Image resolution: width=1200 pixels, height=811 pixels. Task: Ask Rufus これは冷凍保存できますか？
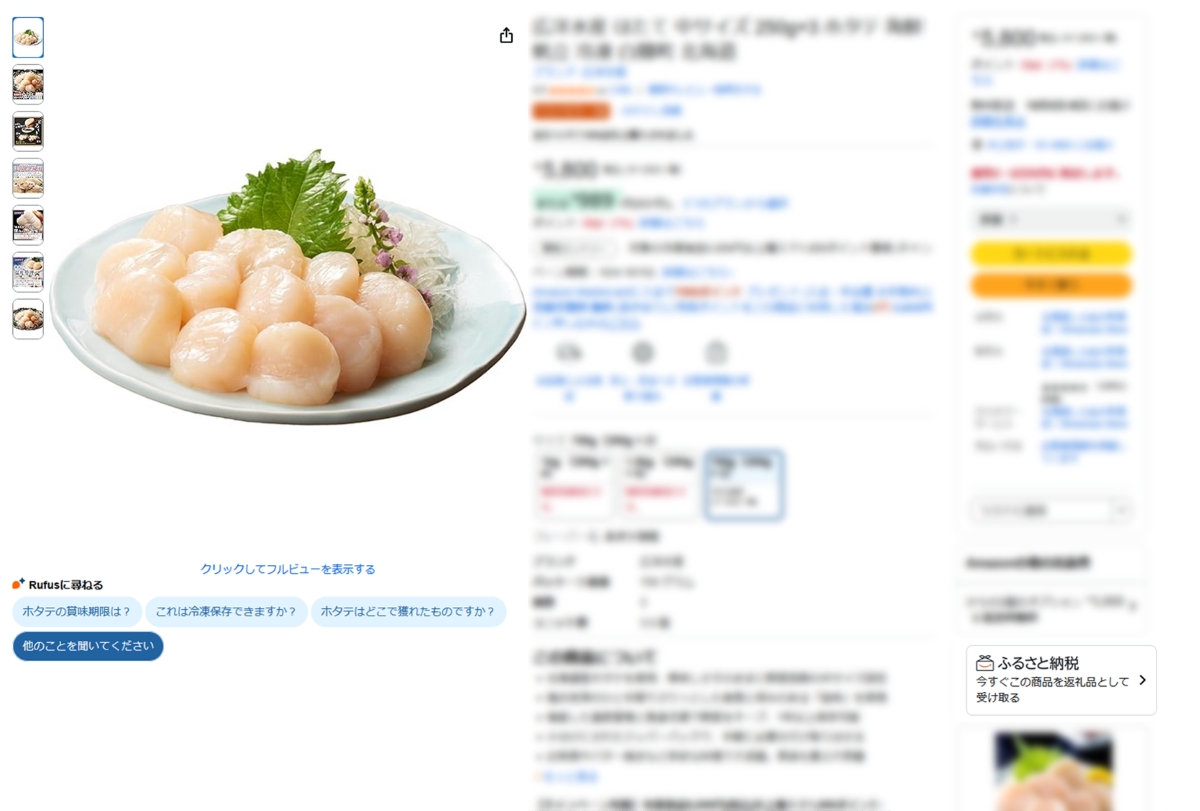tap(226, 612)
